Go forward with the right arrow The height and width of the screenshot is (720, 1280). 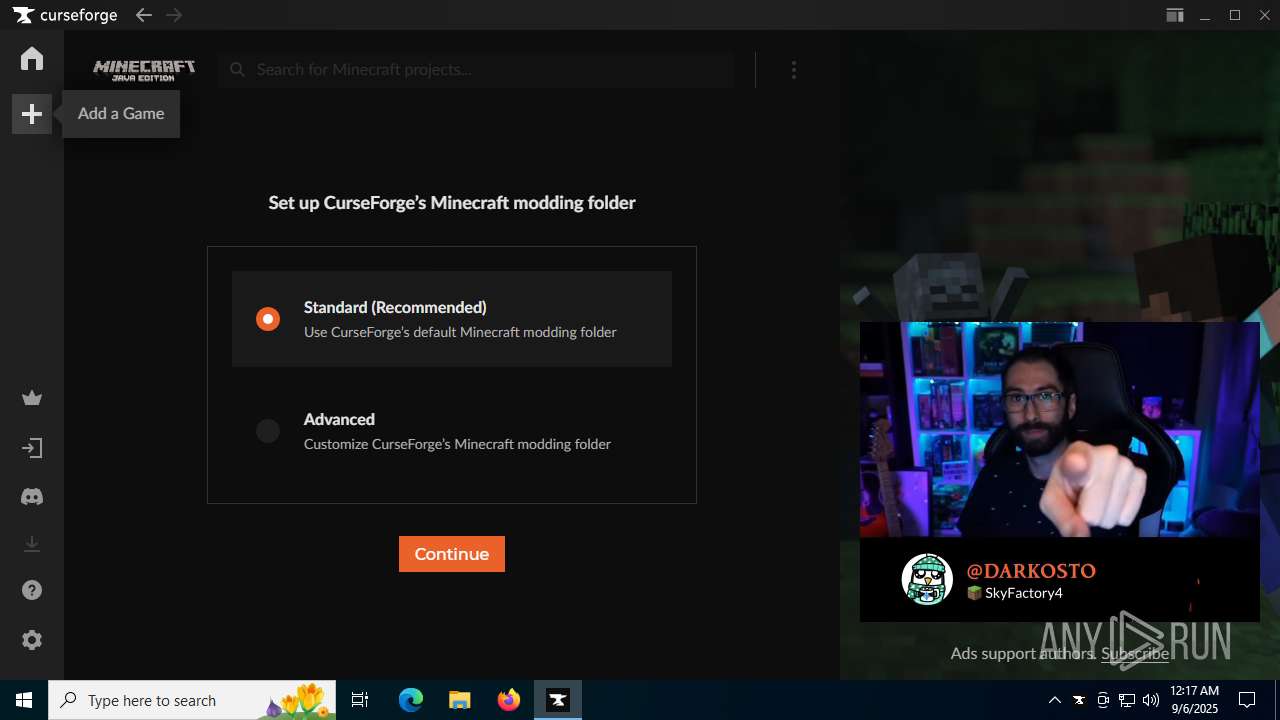click(x=174, y=15)
